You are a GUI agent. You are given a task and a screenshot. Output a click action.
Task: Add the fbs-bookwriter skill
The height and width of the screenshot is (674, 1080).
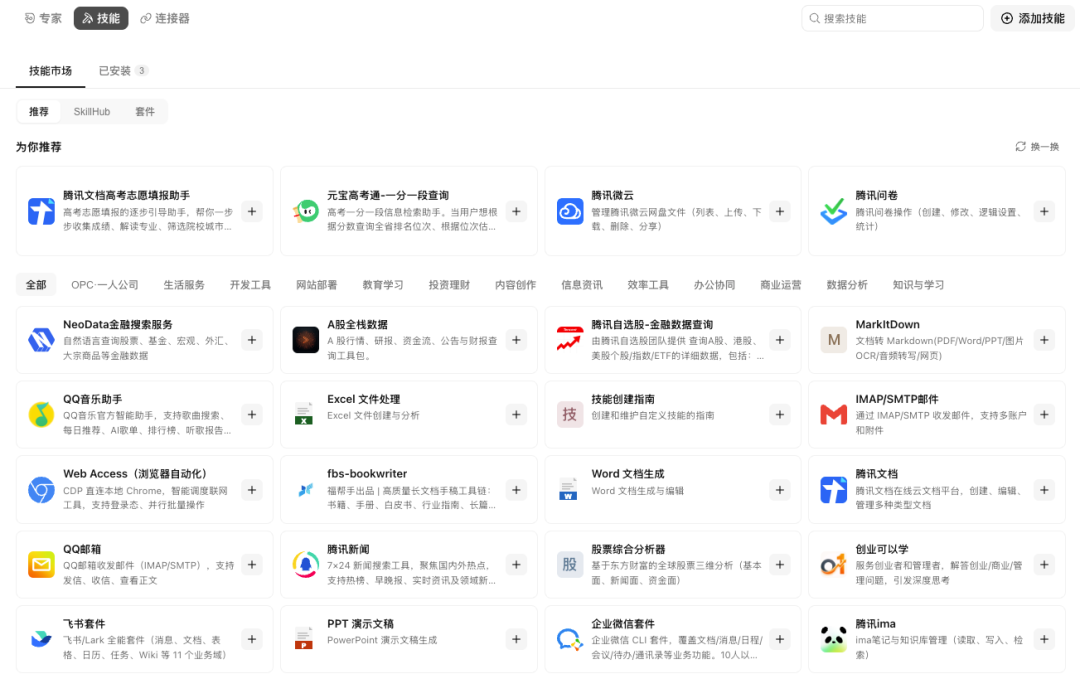point(516,490)
